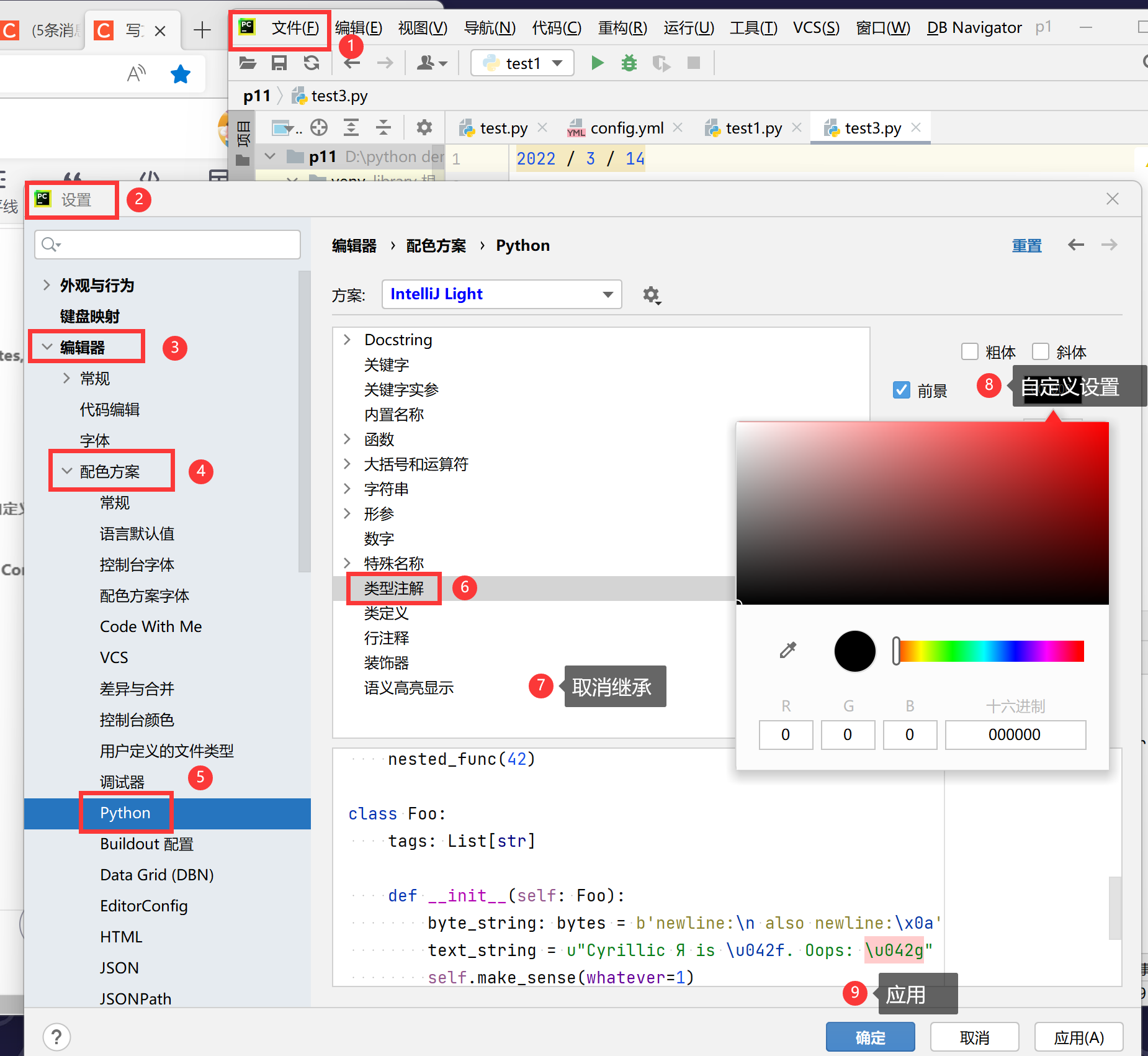Click the R value input field

coord(786,734)
